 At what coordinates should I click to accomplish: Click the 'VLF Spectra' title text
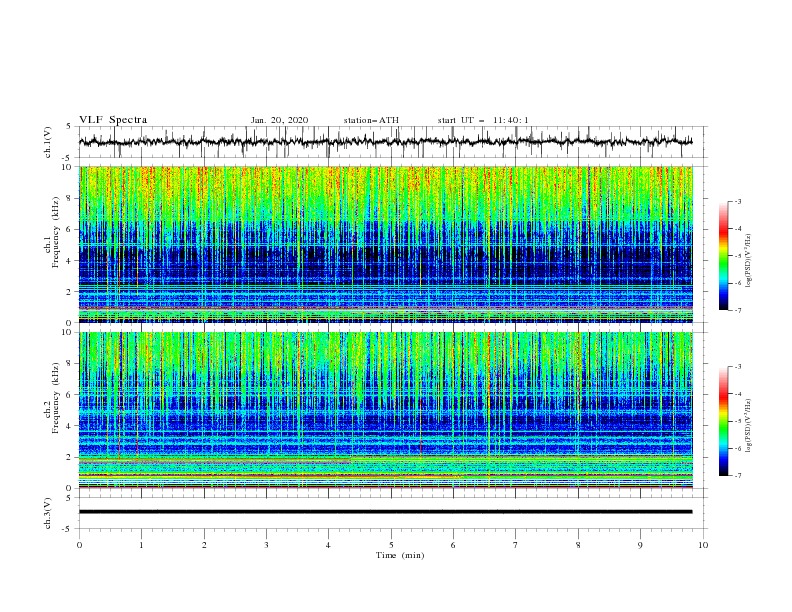pos(113,120)
